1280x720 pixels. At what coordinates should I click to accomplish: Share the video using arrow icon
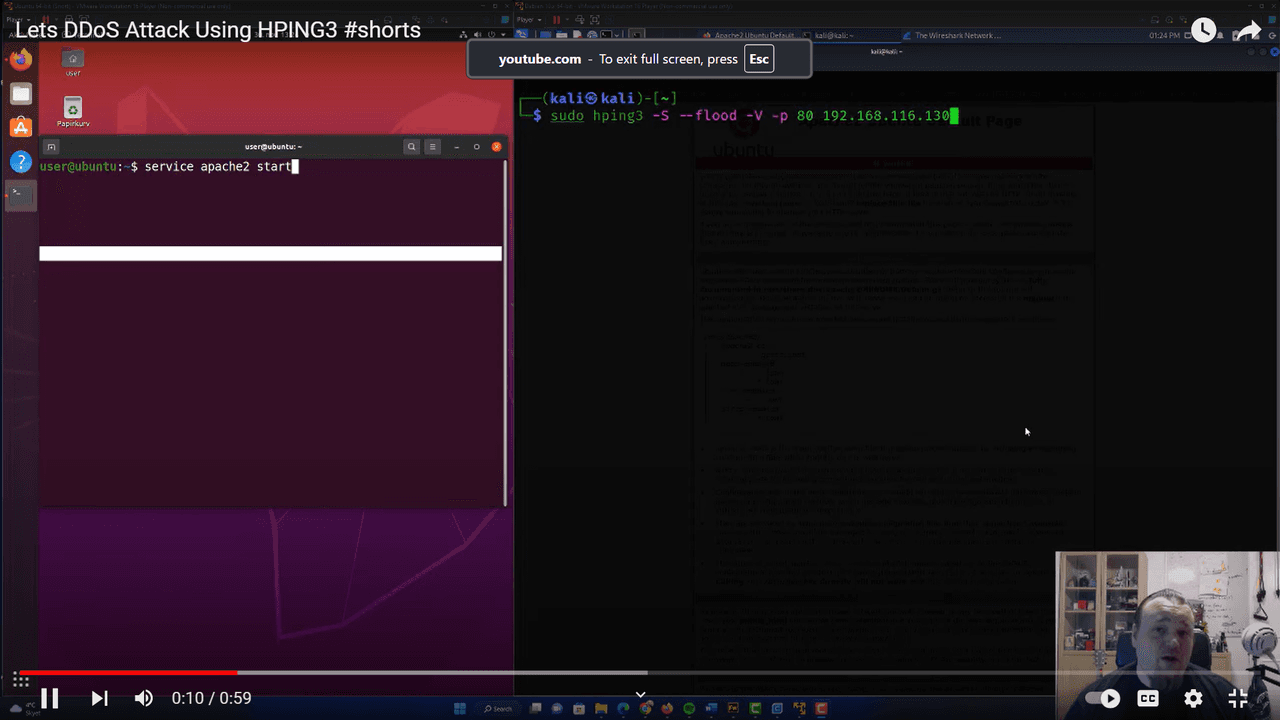click(1250, 31)
